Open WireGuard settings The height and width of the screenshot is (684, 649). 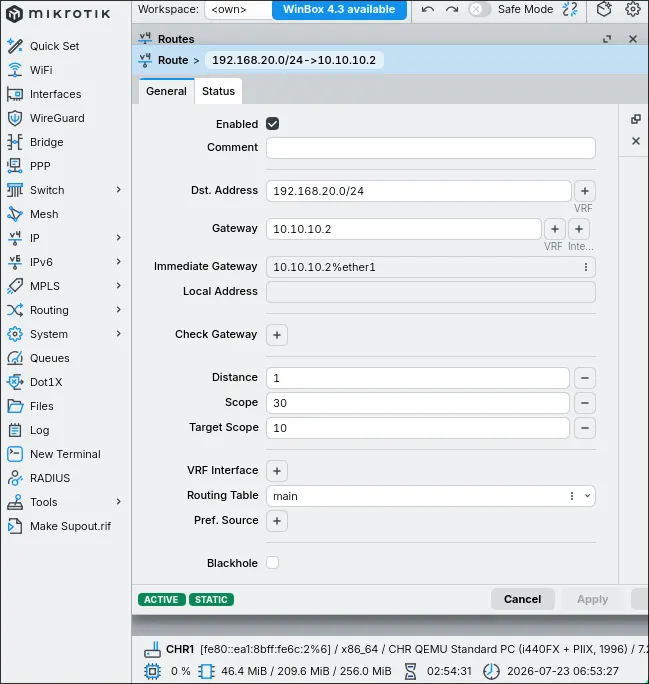(x=57, y=118)
